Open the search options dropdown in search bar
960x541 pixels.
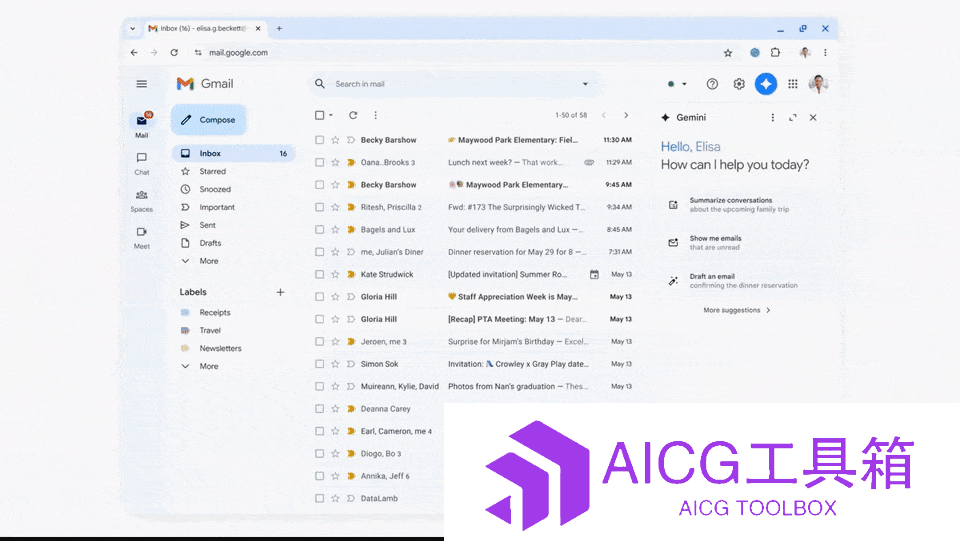click(585, 84)
